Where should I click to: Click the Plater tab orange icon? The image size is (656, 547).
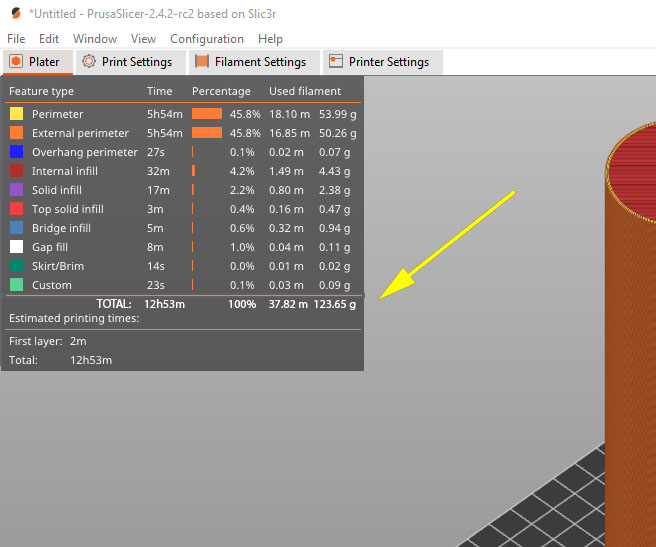point(16,62)
